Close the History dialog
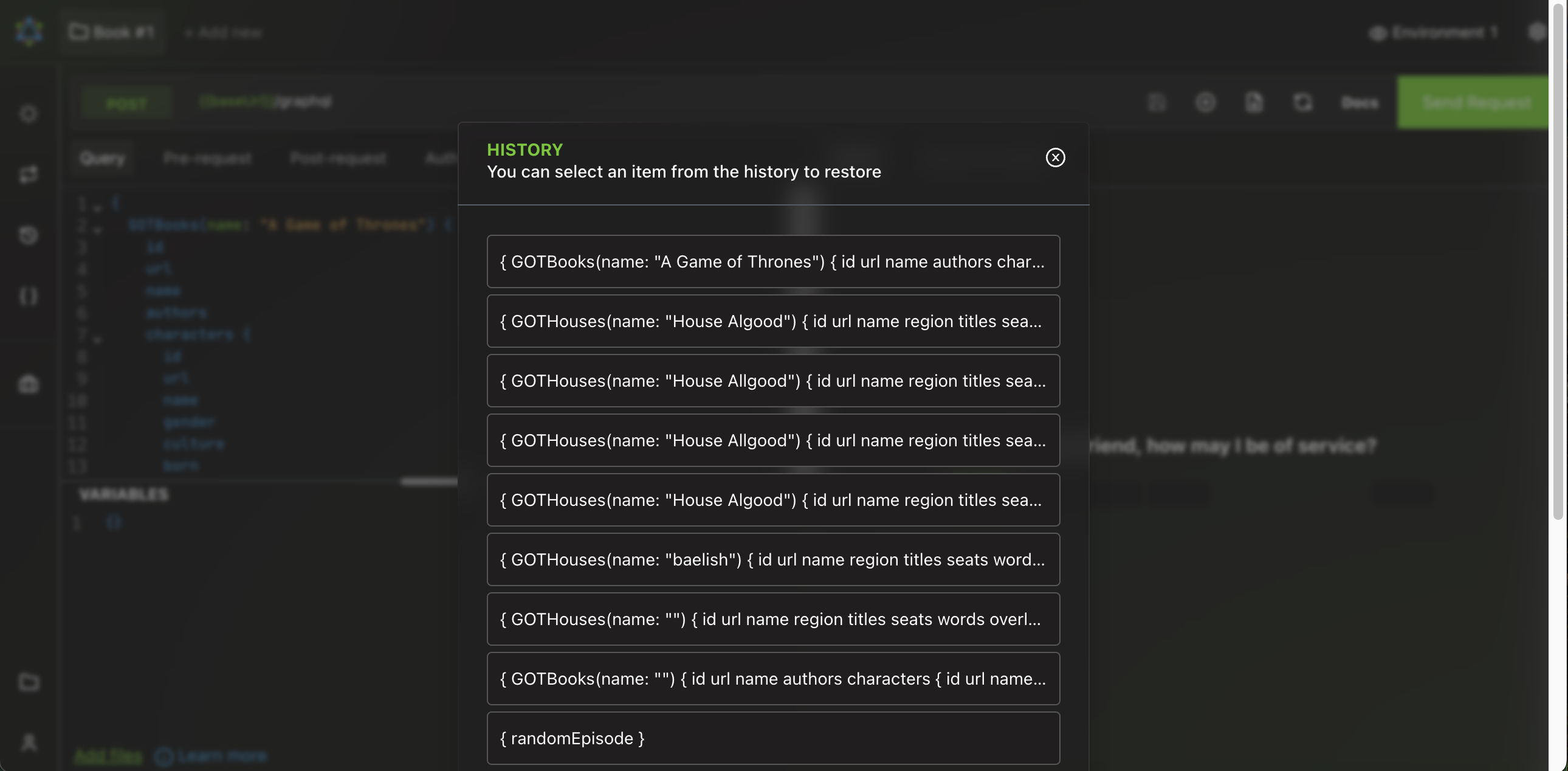 click(1055, 157)
